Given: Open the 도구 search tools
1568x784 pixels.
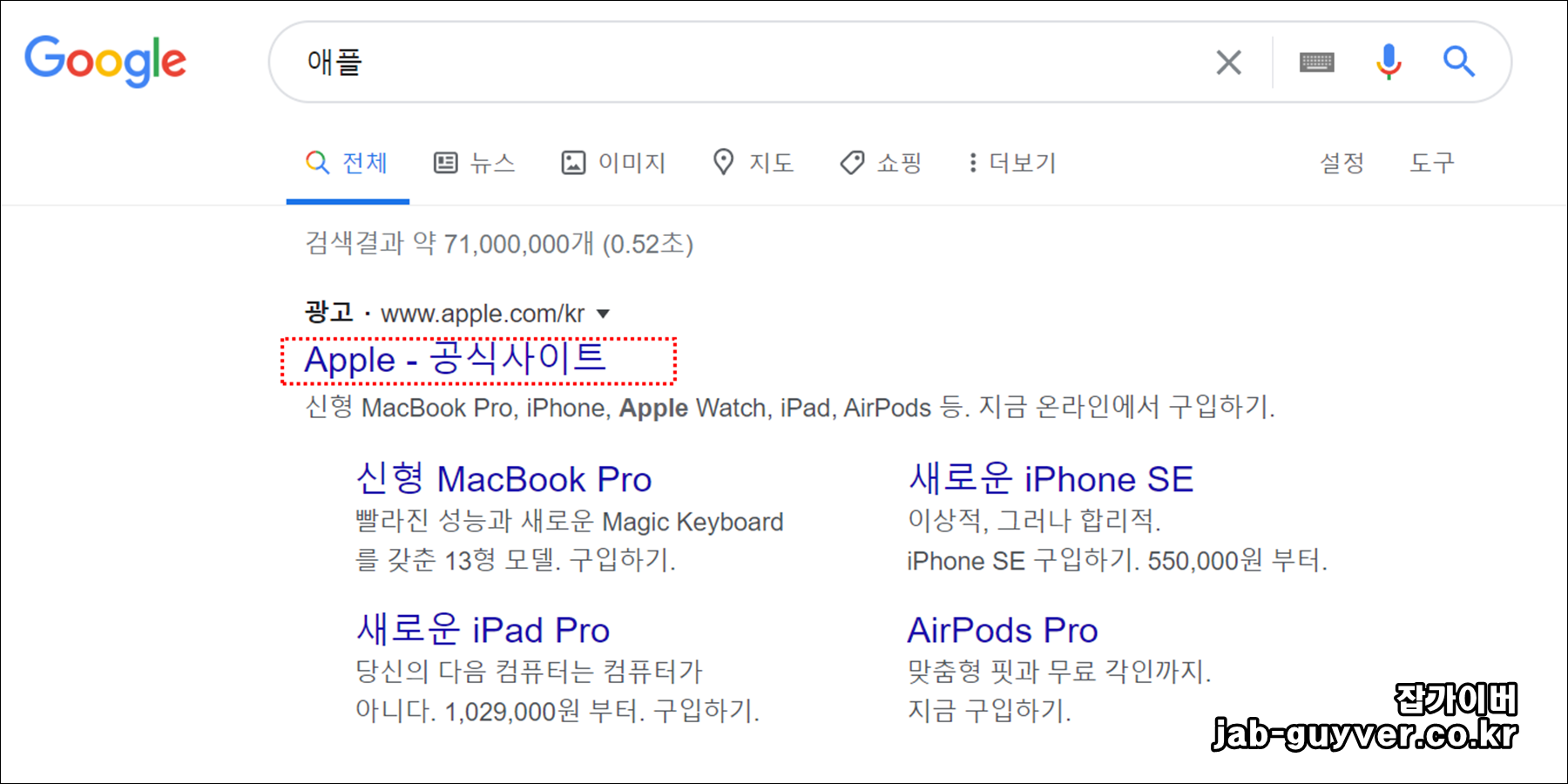Looking at the screenshot, I should [x=1432, y=163].
